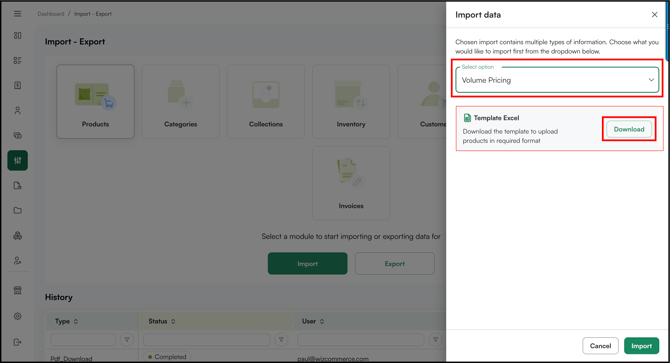The image size is (670, 363).
Task: Open the User column filter funnel icon
Action: point(435,340)
